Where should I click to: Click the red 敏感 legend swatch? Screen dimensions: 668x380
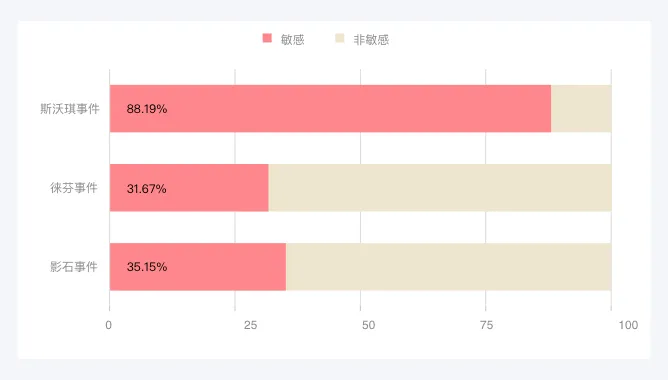tap(267, 38)
